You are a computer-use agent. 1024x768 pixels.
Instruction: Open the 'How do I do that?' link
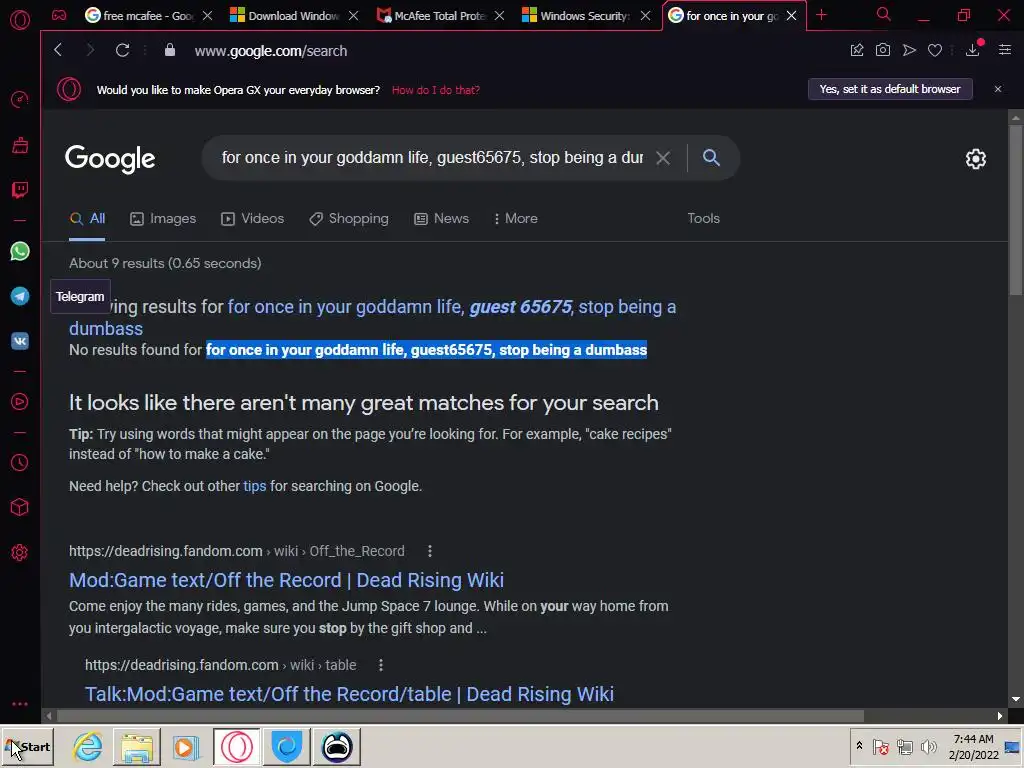pos(436,90)
